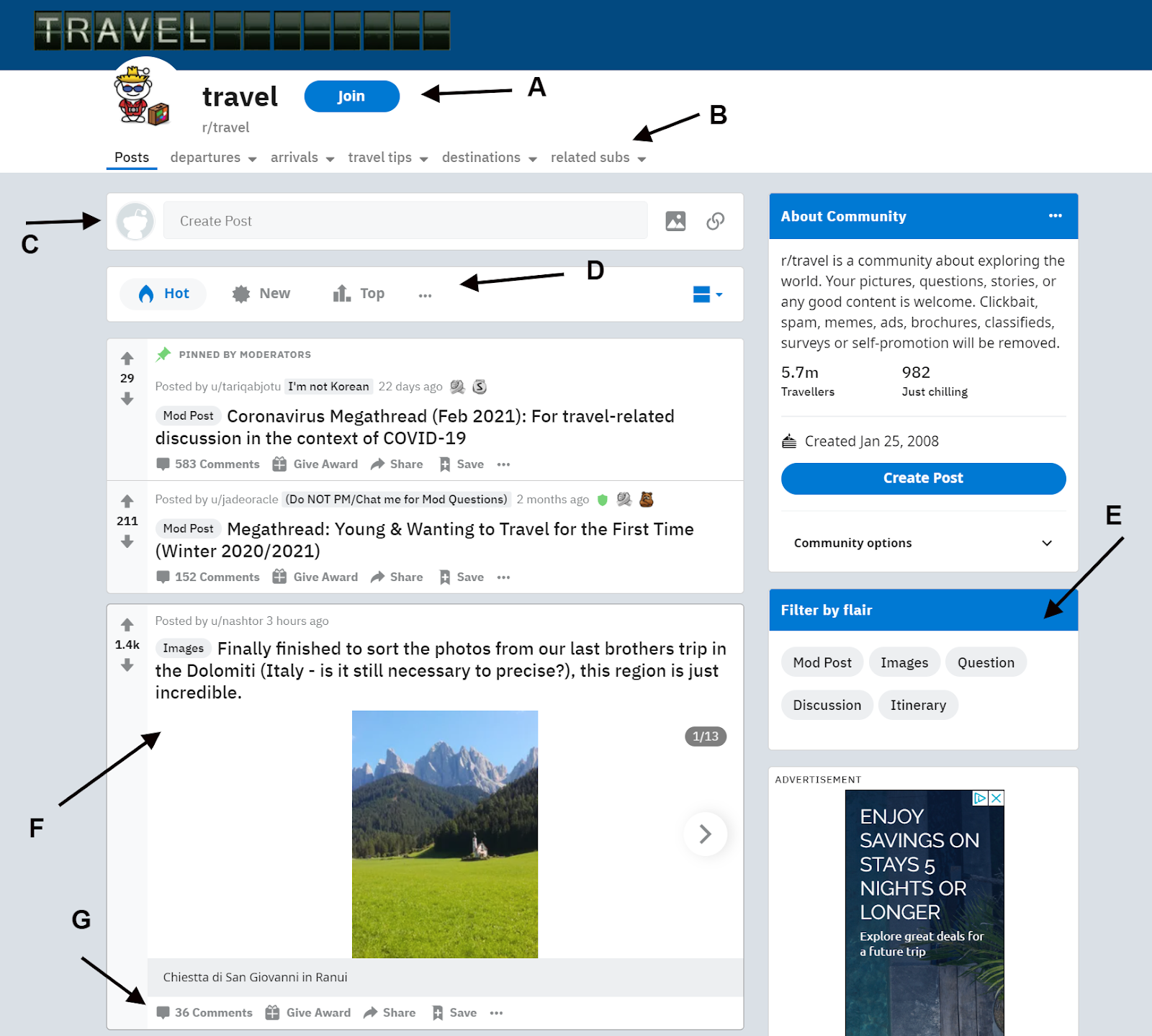Sort posts by Top

(x=359, y=294)
